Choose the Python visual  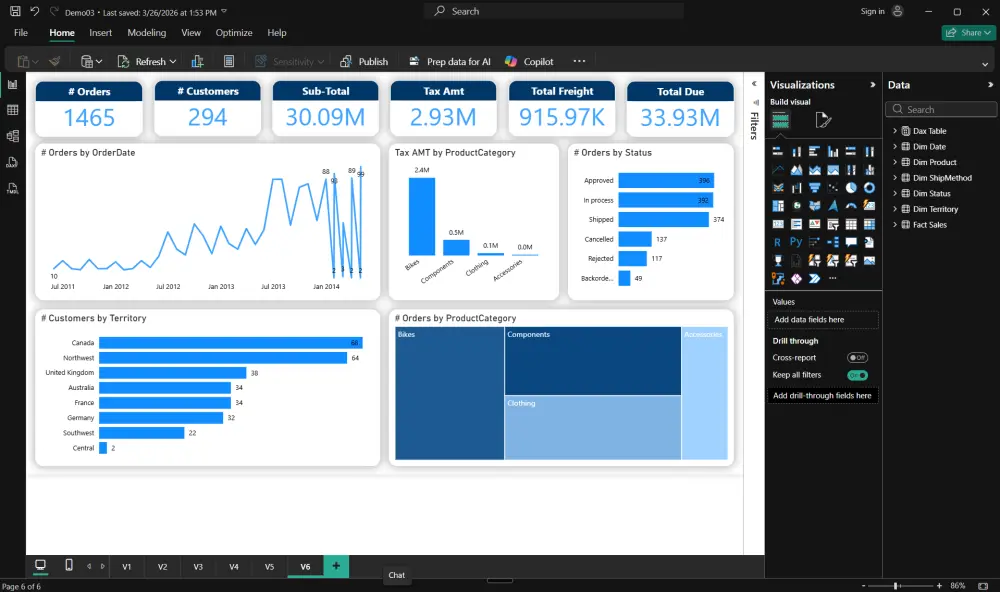pos(796,242)
